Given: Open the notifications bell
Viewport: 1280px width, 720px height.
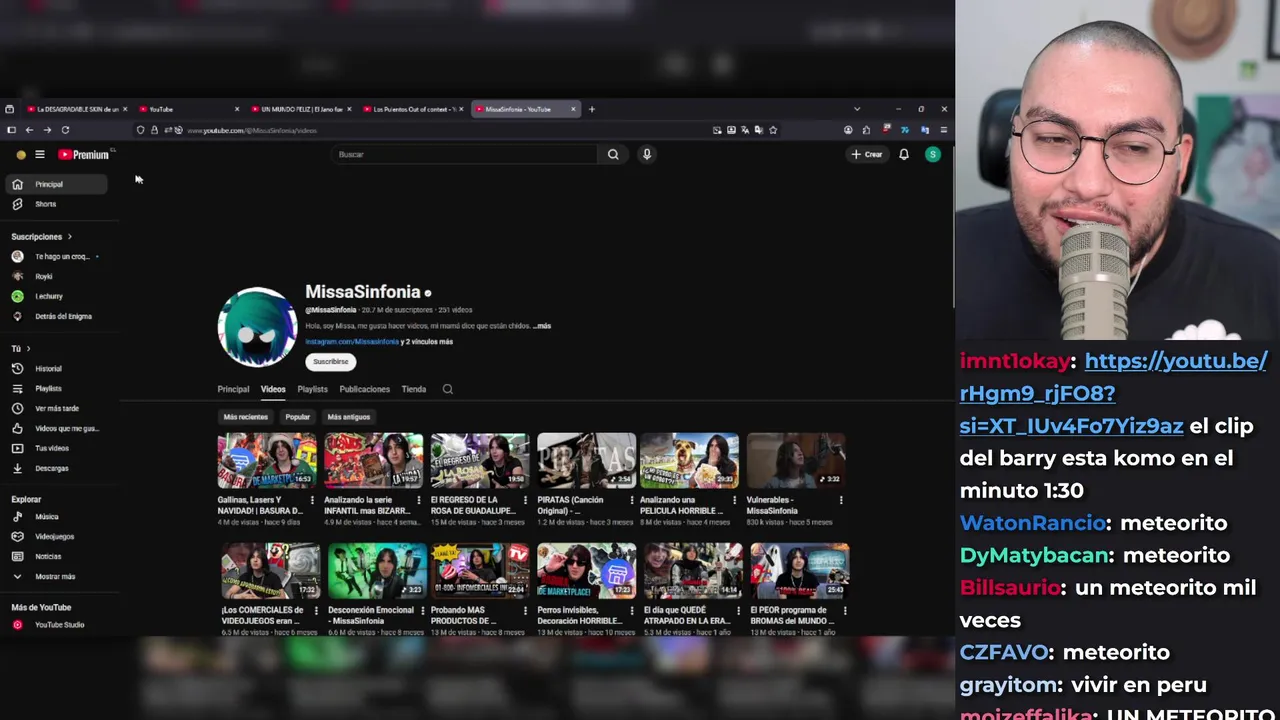Looking at the screenshot, I should 904,154.
